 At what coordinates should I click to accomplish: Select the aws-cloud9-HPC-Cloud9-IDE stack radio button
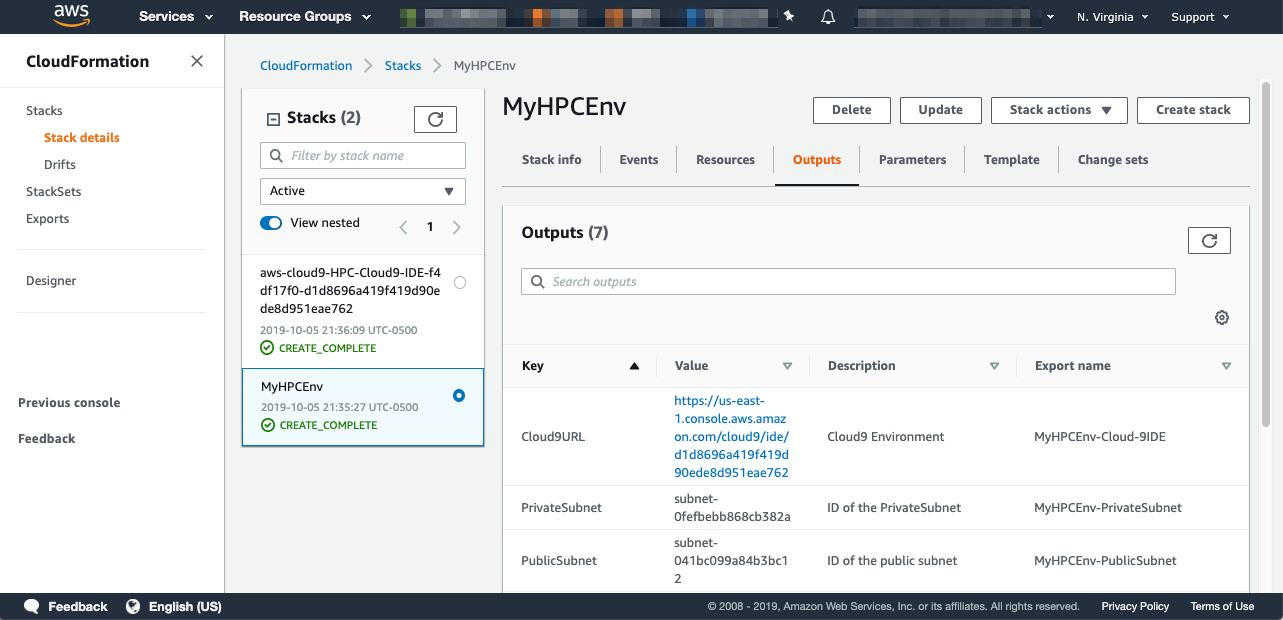(x=460, y=283)
